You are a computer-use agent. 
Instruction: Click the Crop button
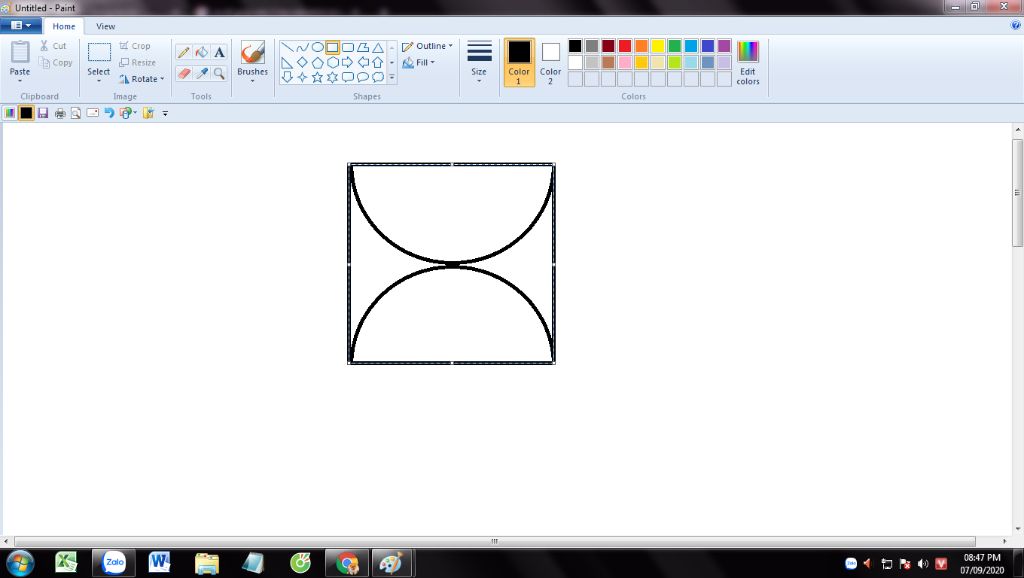[x=135, y=46]
